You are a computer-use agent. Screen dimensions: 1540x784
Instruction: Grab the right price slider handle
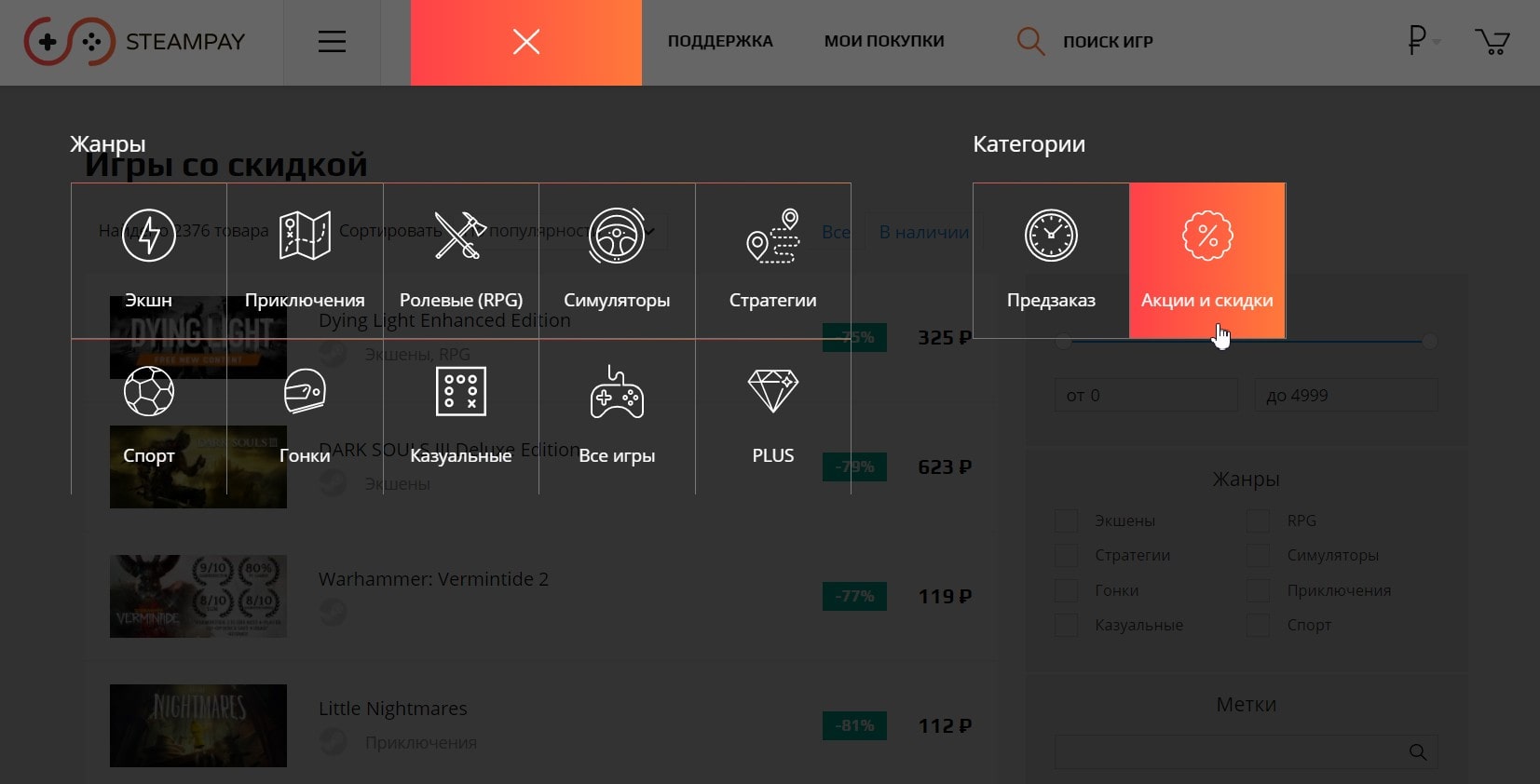click(1429, 342)
